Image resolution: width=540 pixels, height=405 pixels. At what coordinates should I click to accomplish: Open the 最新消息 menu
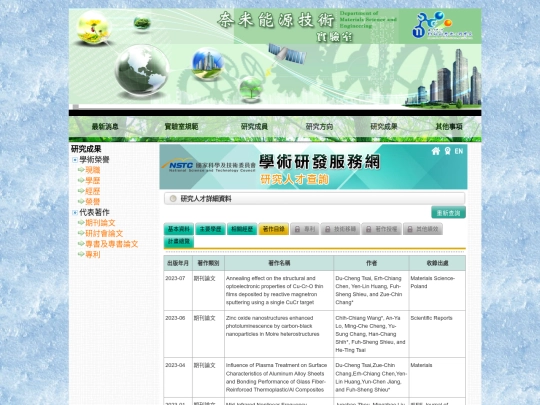coord(105,127)
